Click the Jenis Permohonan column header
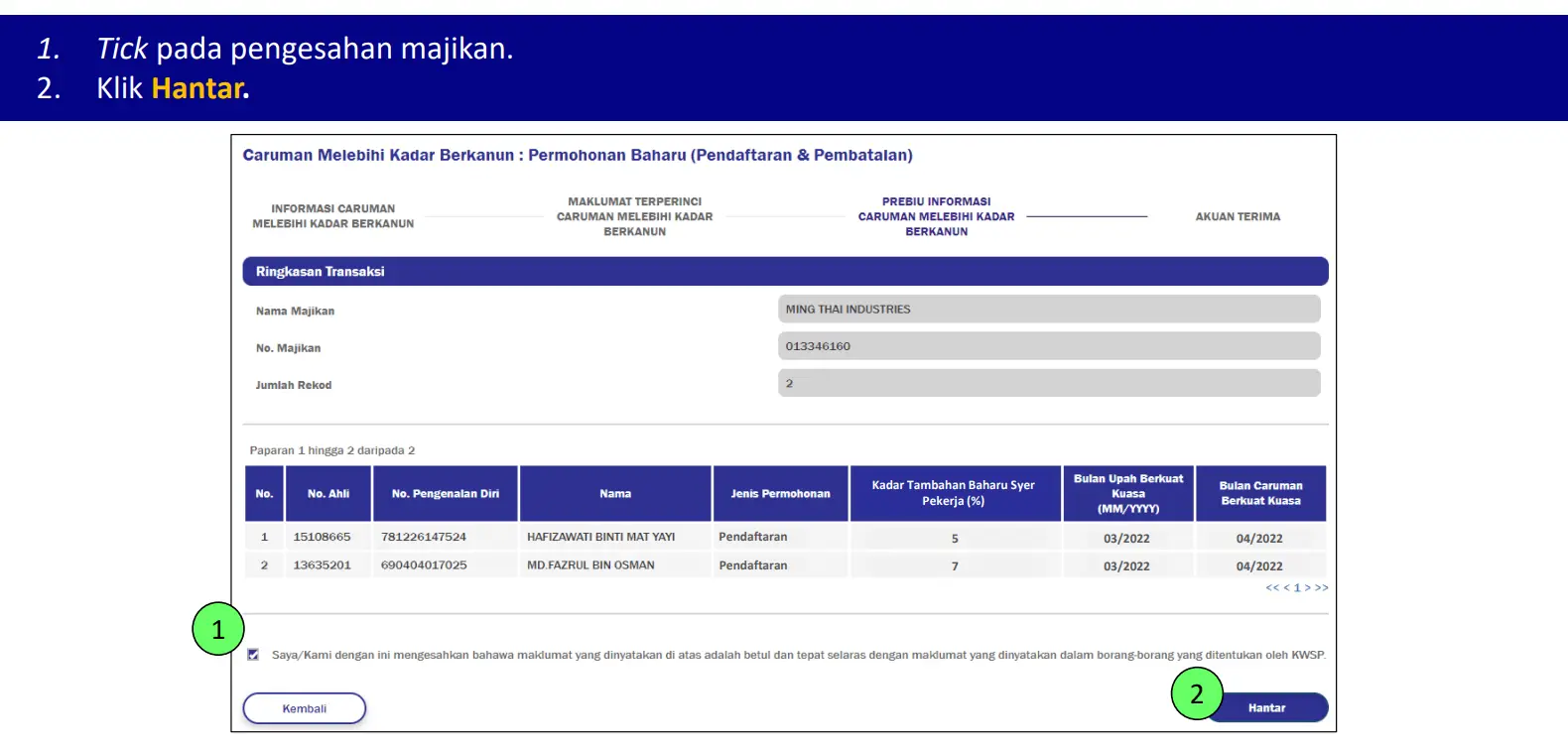This screenshot has height=750, width=1568. tap(781, 493)
